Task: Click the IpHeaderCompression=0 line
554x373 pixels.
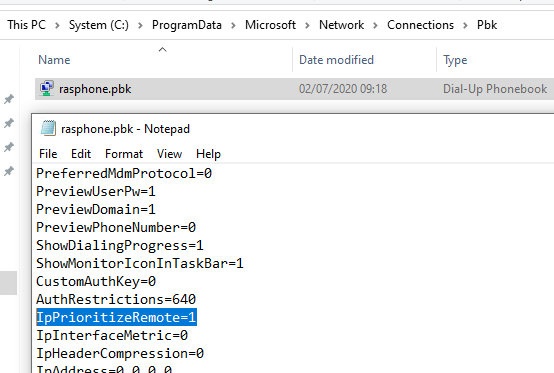Action: [120, 354]
